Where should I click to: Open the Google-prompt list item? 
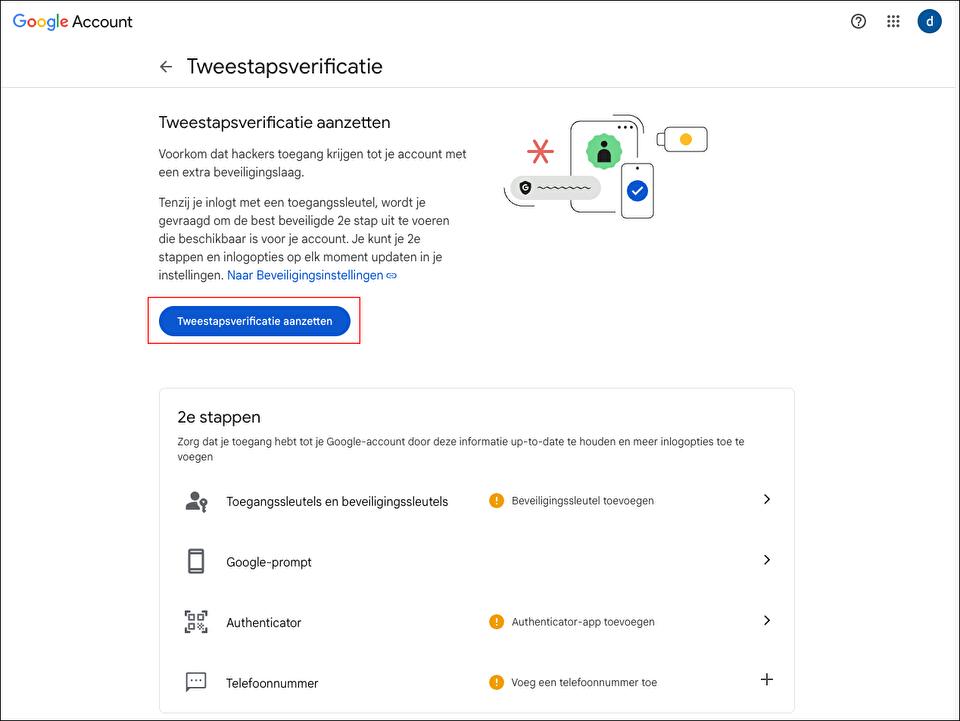pos(269,562)
